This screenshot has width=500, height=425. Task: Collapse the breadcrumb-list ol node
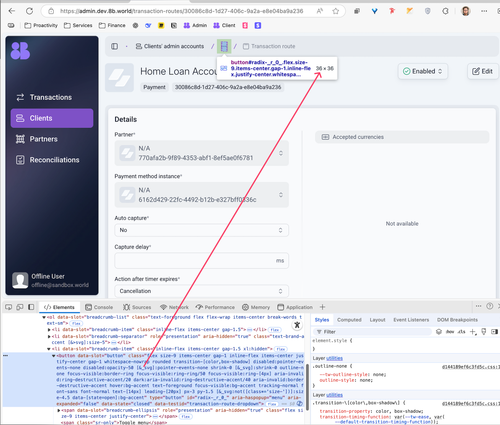pos(44,317)
